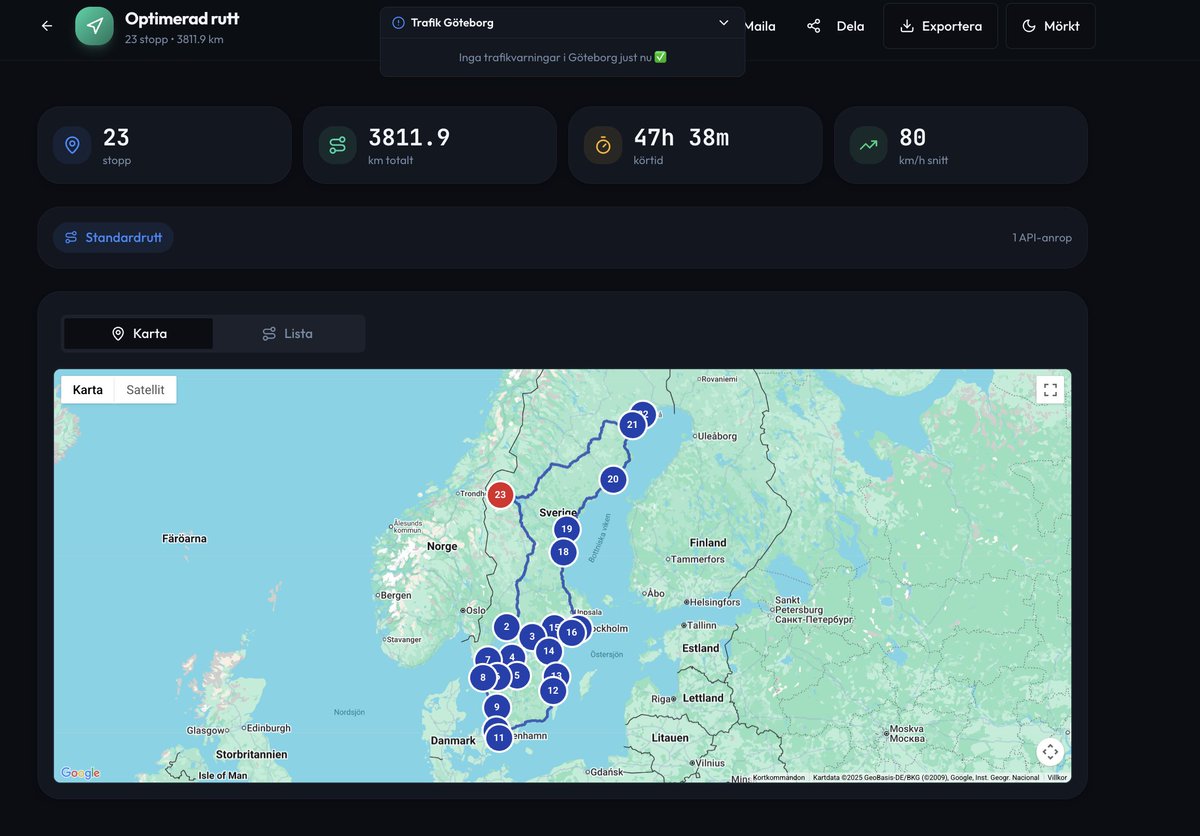This screenshot has height=836, width=1200.
Task: Switch to the Lista tab
Action: (x=288, y=333)
